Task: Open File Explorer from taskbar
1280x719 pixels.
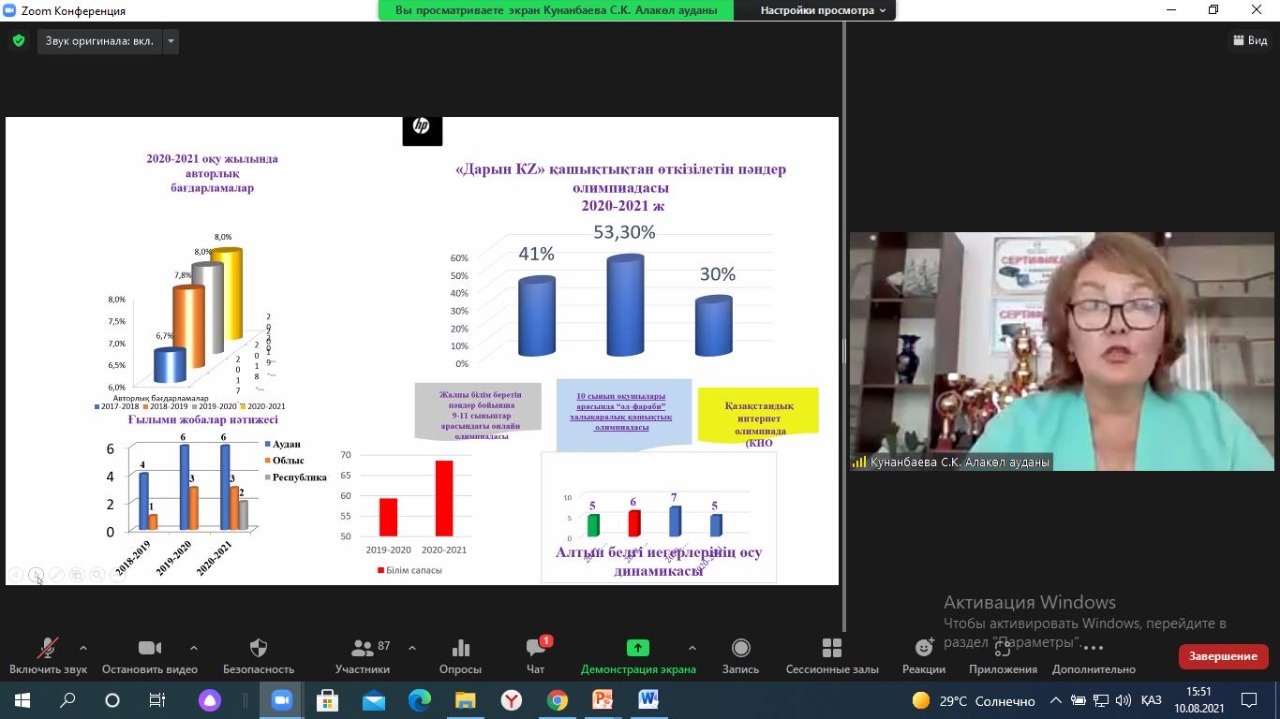Action: (x=465, y=700)
